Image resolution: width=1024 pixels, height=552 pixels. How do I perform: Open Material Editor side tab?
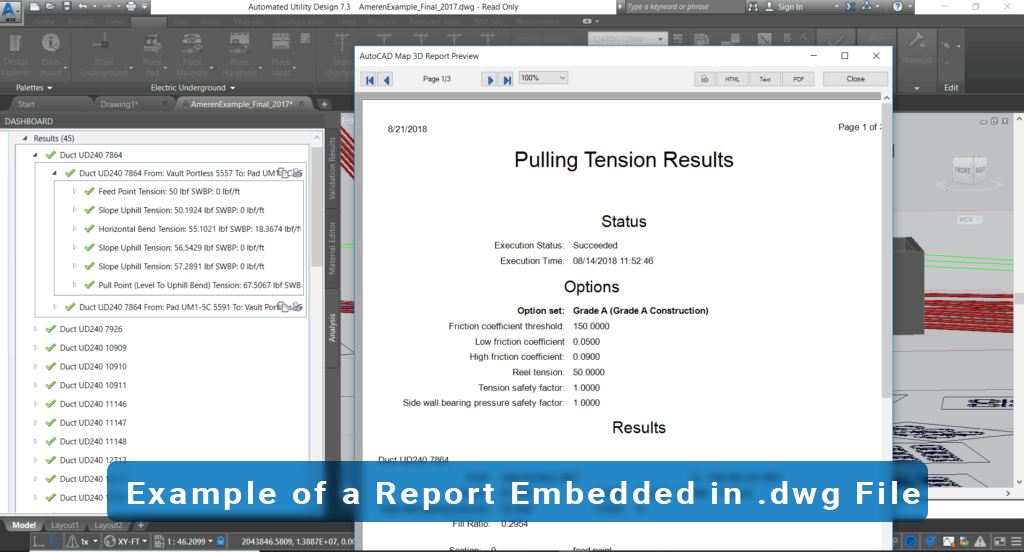[332, 248]
